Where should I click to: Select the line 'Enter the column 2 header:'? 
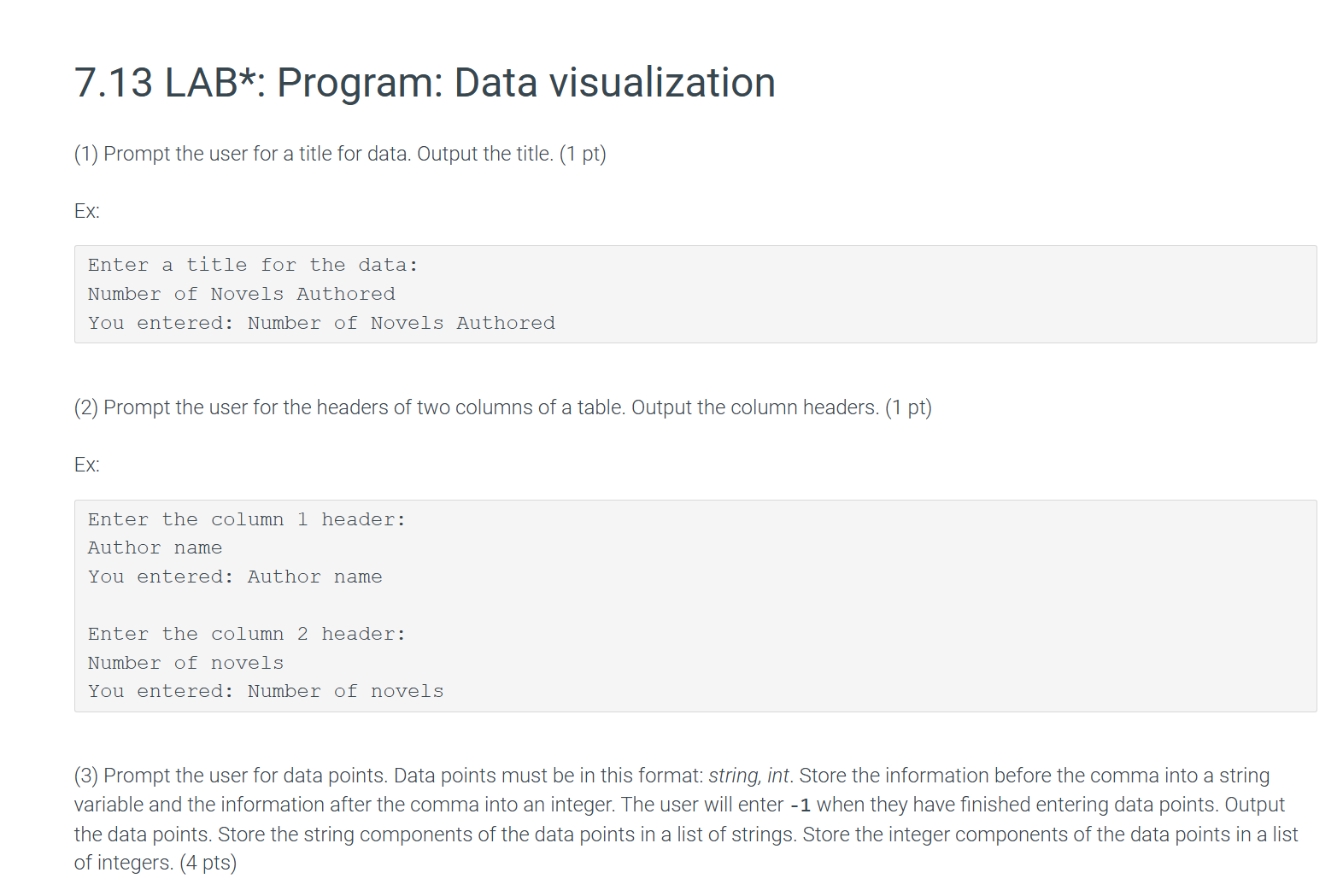[247, 634]
